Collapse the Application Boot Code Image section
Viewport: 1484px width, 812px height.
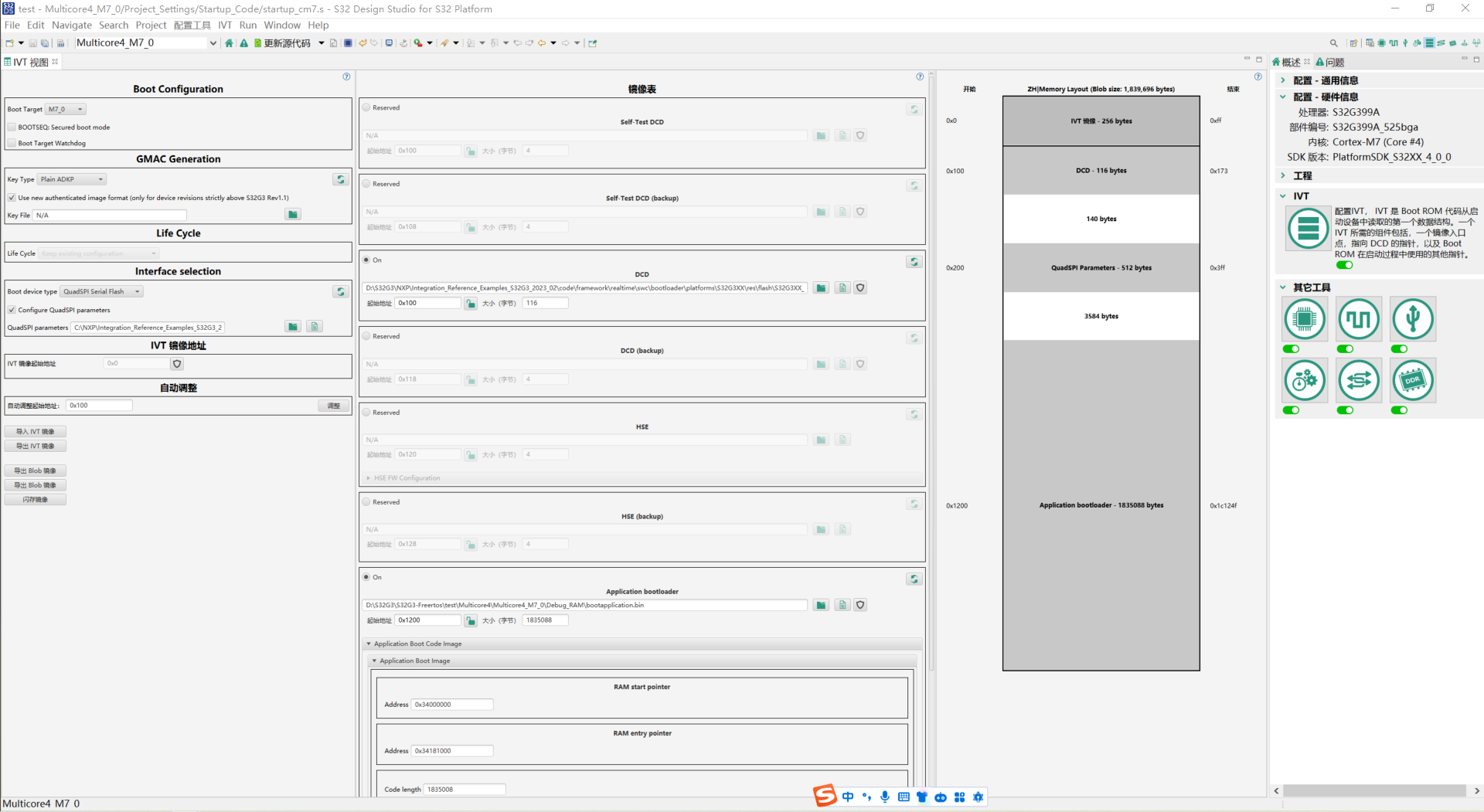tap(369, 644)
